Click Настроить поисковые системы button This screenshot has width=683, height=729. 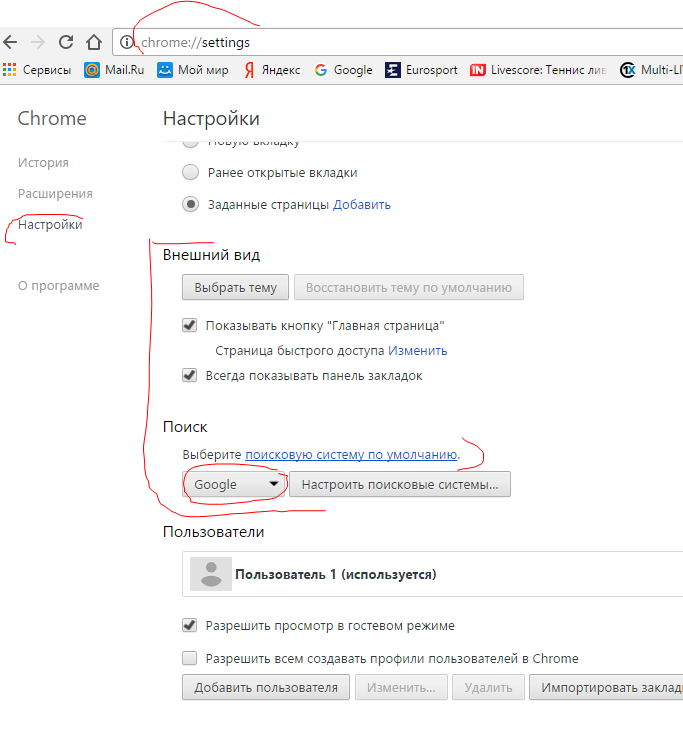[400, 484]
